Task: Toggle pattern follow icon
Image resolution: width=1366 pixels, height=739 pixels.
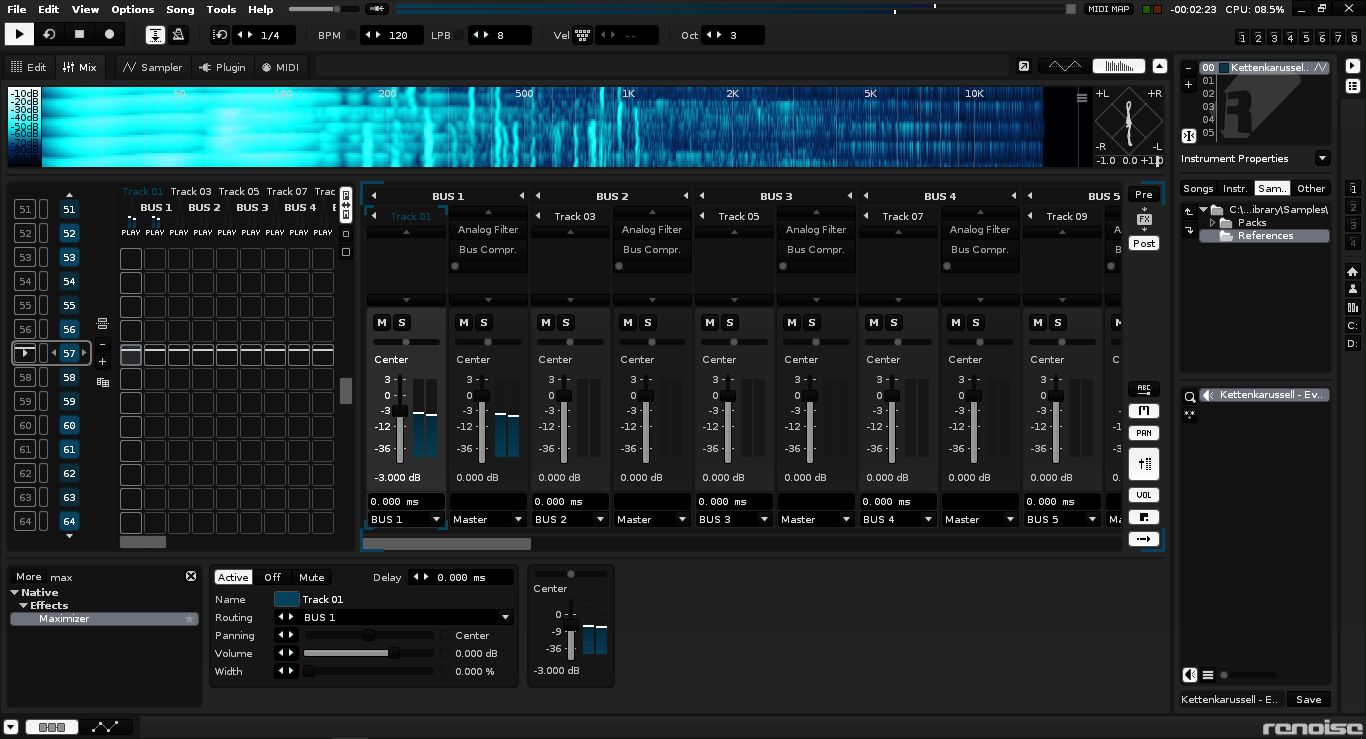Action: click(x=155, y=35)
